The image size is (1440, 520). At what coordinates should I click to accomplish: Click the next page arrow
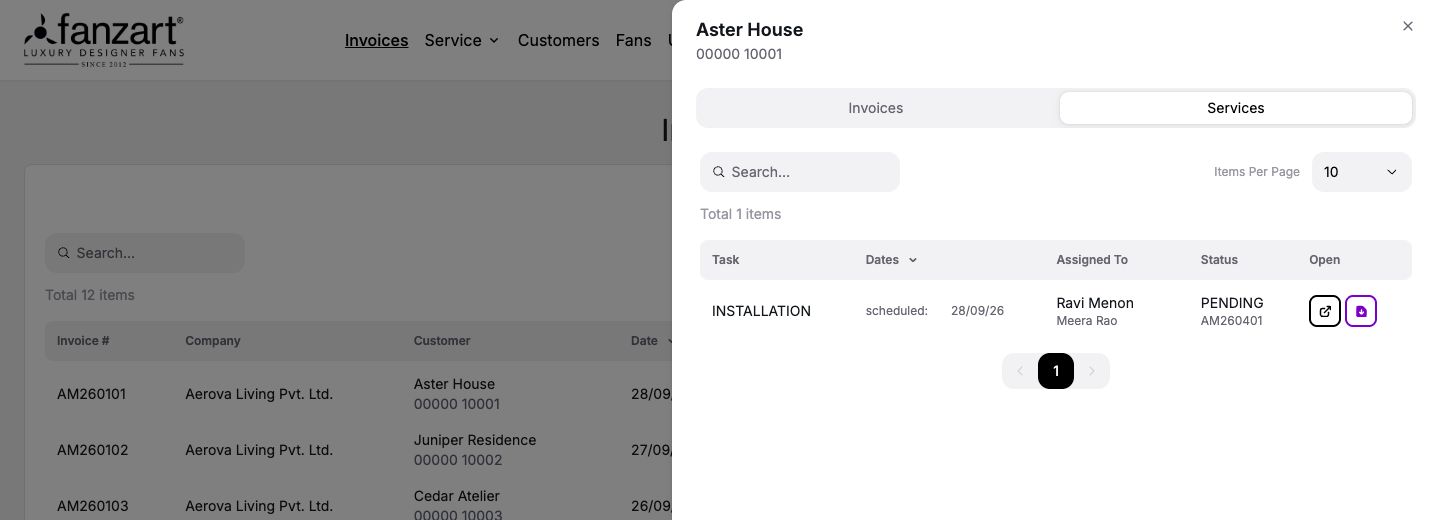1092,371
